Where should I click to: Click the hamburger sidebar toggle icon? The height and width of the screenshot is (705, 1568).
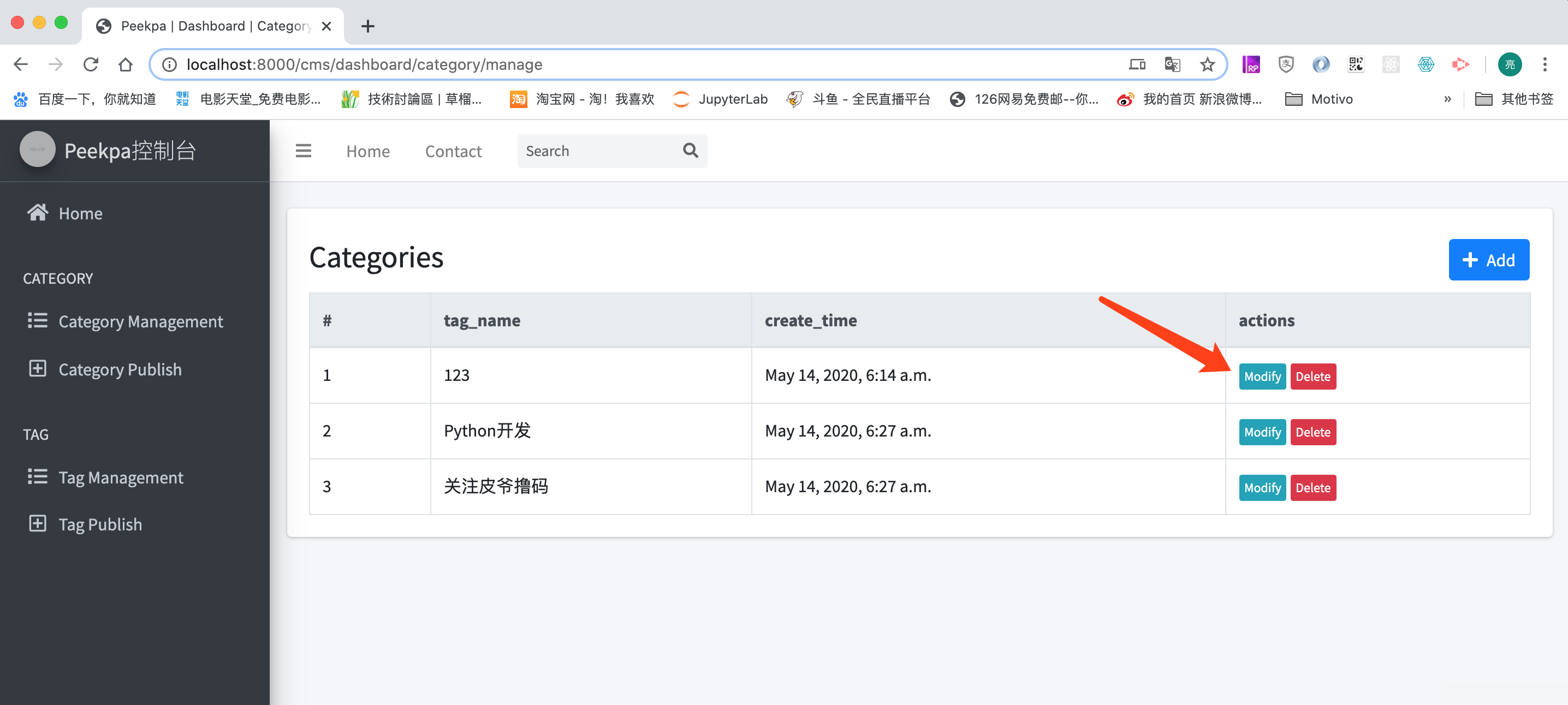tap(303, 151)
